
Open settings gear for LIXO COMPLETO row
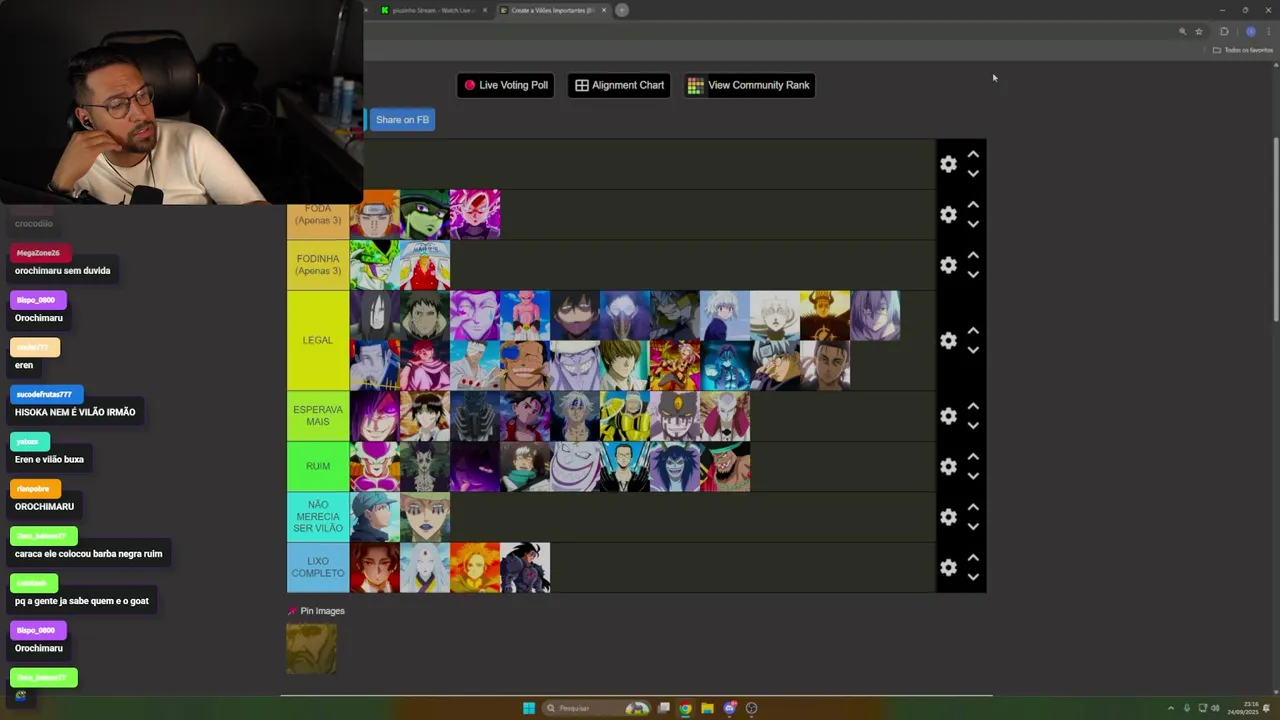[948, 568]
